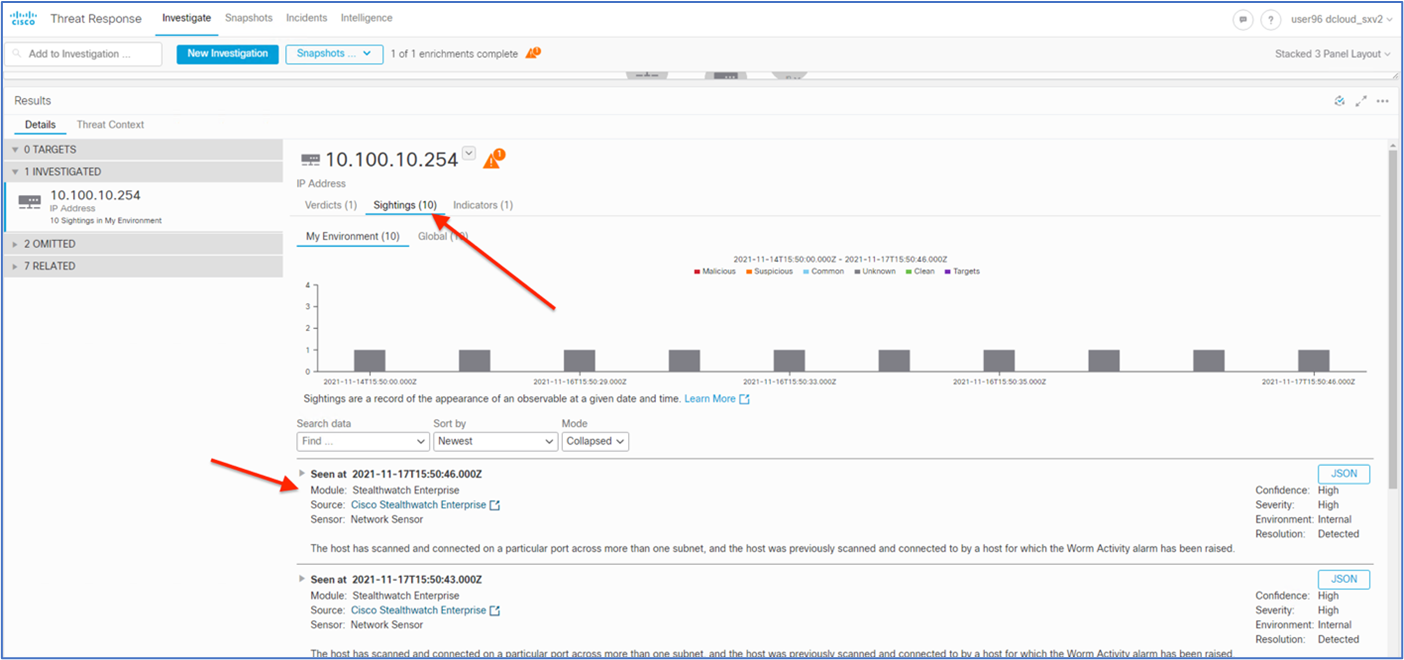Toggle the Malicious legend entry
Screen dimensions: 1404x660
(715, 271)
